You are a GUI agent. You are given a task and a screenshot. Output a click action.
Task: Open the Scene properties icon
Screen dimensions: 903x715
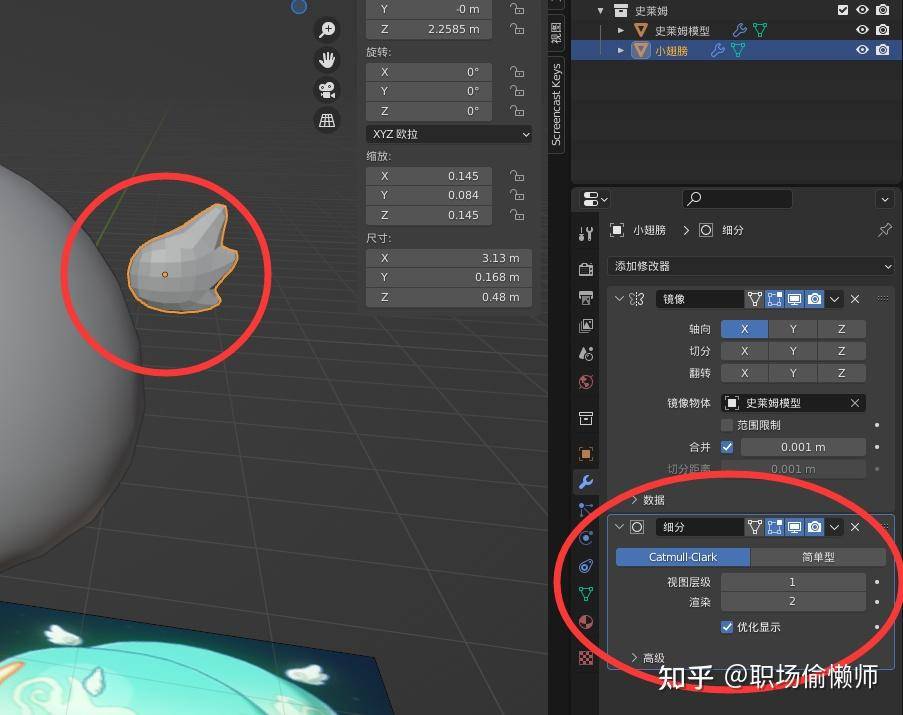click(586, 353)
